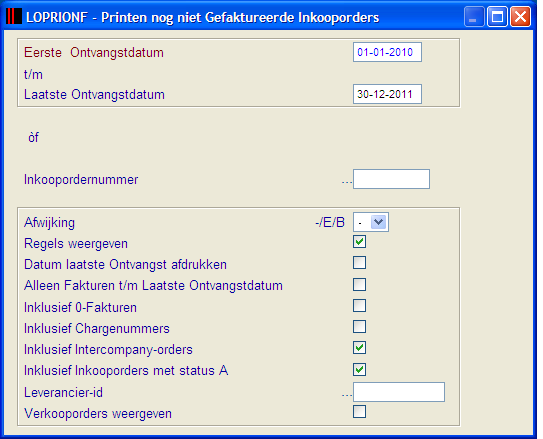Click the Laatste Ontvangstdatum date field
Image resolution: width=543 pixels, height=439 pixels.
click(387, 94)
